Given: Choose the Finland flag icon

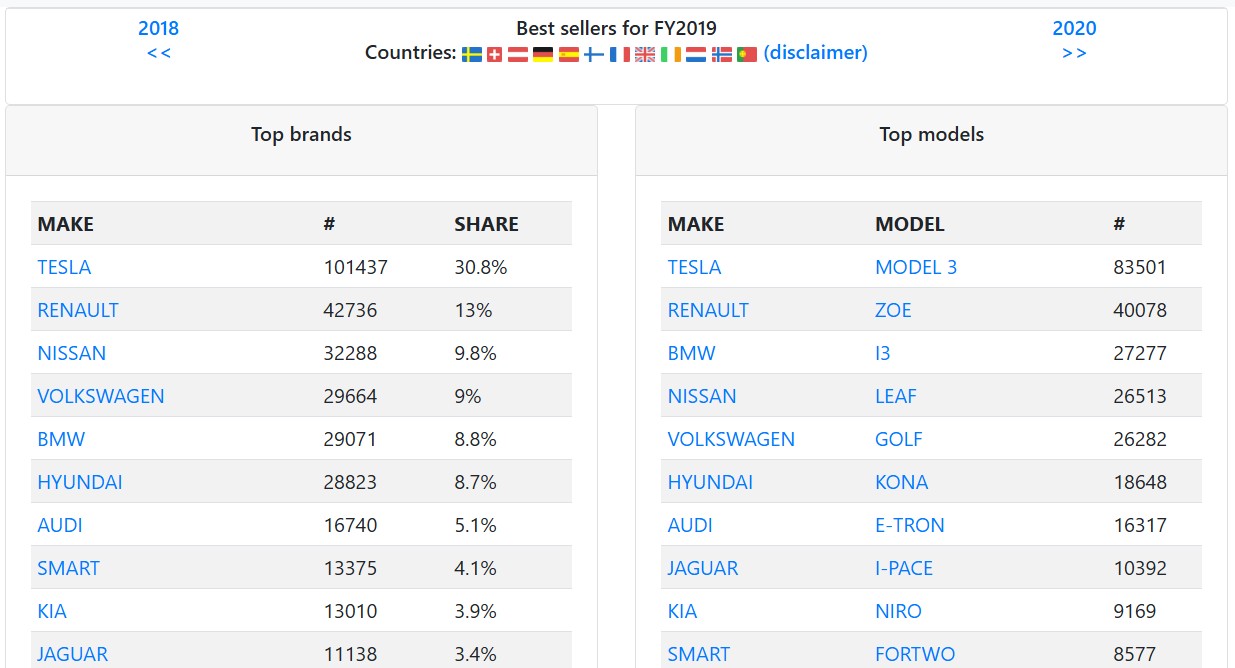Looking at the screenshot, I should [594, 54].
